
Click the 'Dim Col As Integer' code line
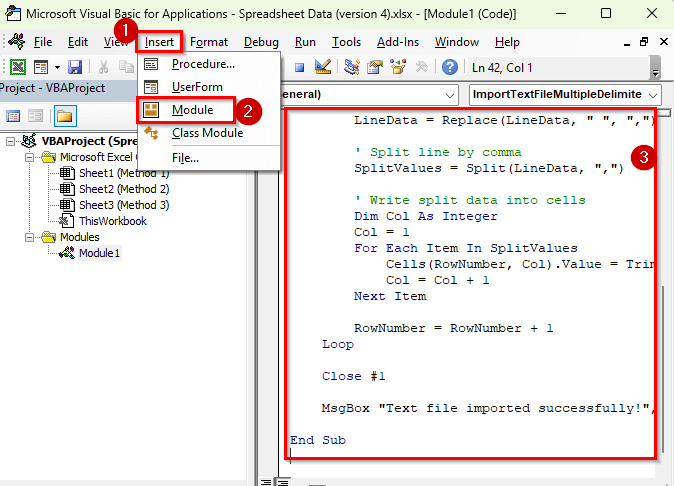[426, 217]
